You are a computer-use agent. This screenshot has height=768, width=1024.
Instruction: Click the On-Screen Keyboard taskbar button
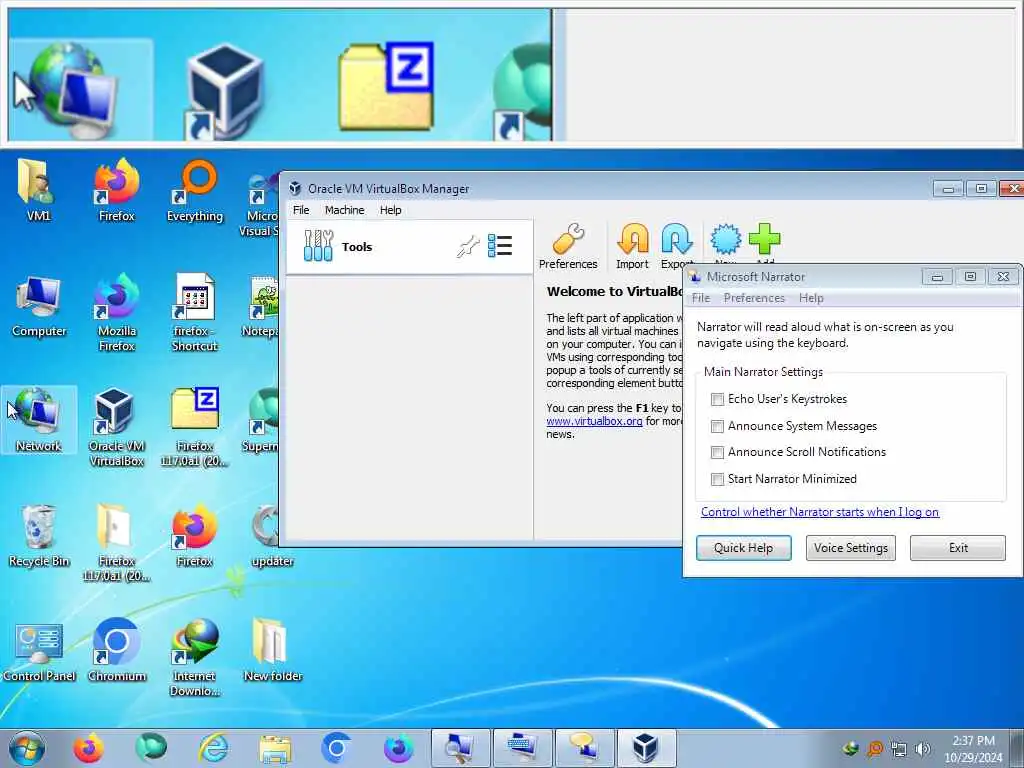(522, 748)
